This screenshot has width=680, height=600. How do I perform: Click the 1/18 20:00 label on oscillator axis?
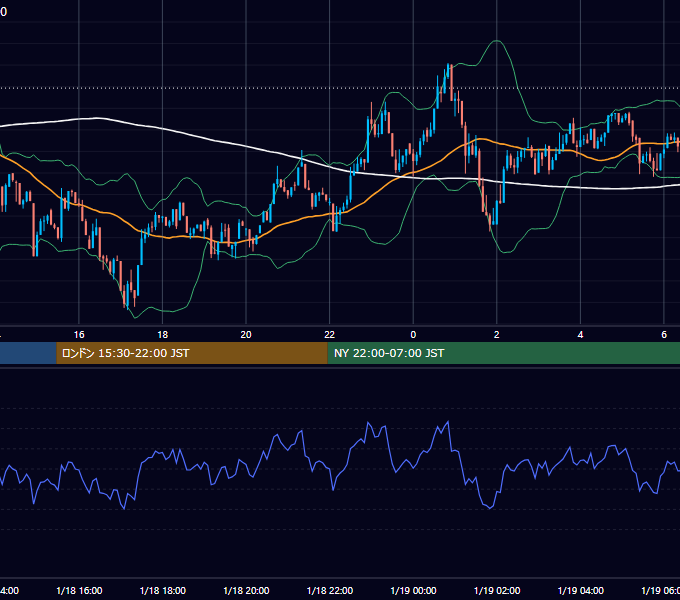tap(246, 590)
